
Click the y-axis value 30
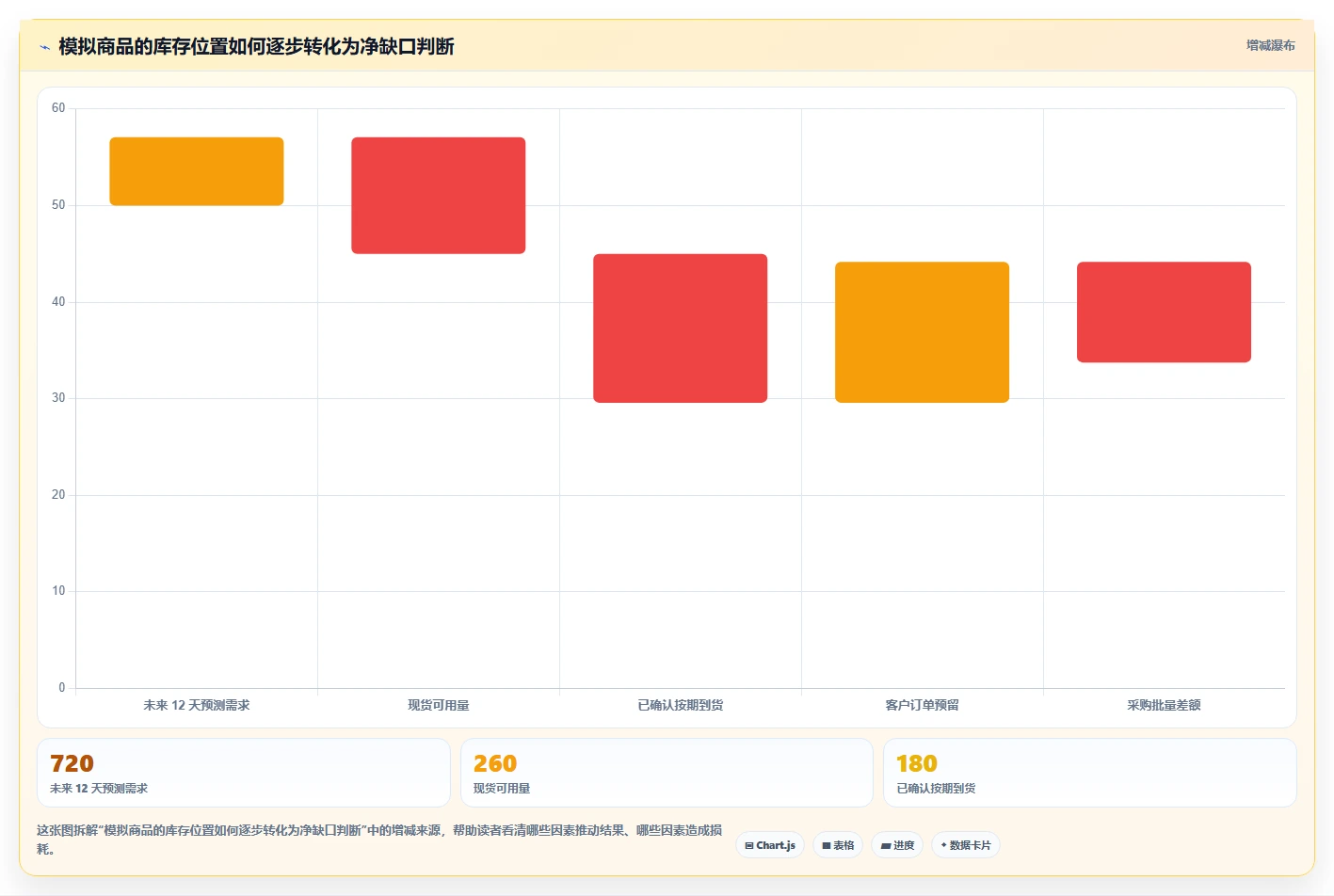(58, 398)
